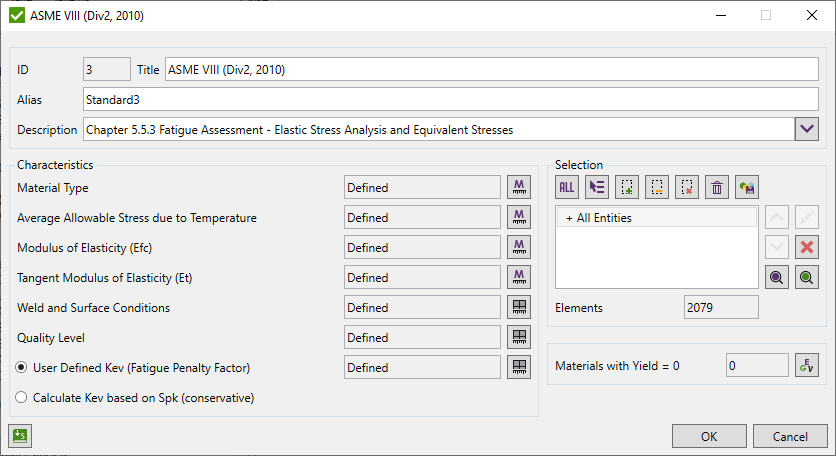The image size is (836, 456).
Task: Open the Weld and Surface Conditions table
Action: coord(519,307)
